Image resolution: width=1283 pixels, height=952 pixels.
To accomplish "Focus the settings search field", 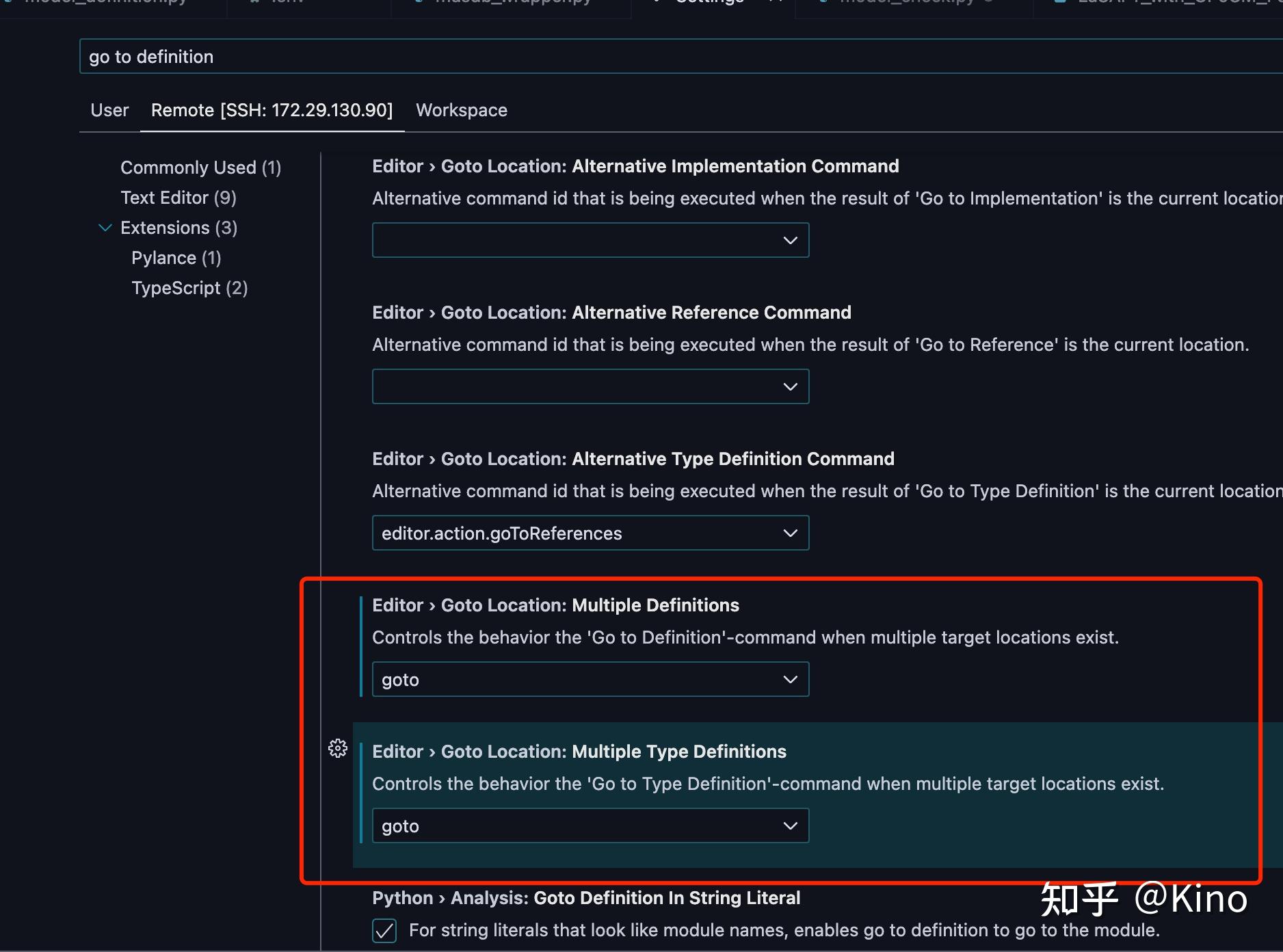I will tap(681, 56).
